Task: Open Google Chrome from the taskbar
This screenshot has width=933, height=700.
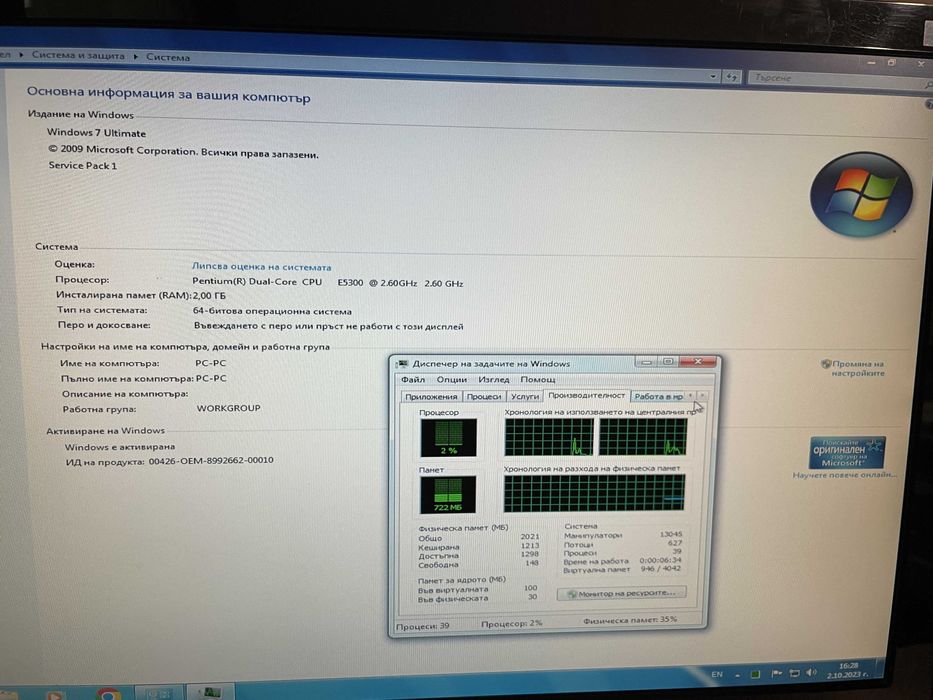Action: (x=109, y=694)
